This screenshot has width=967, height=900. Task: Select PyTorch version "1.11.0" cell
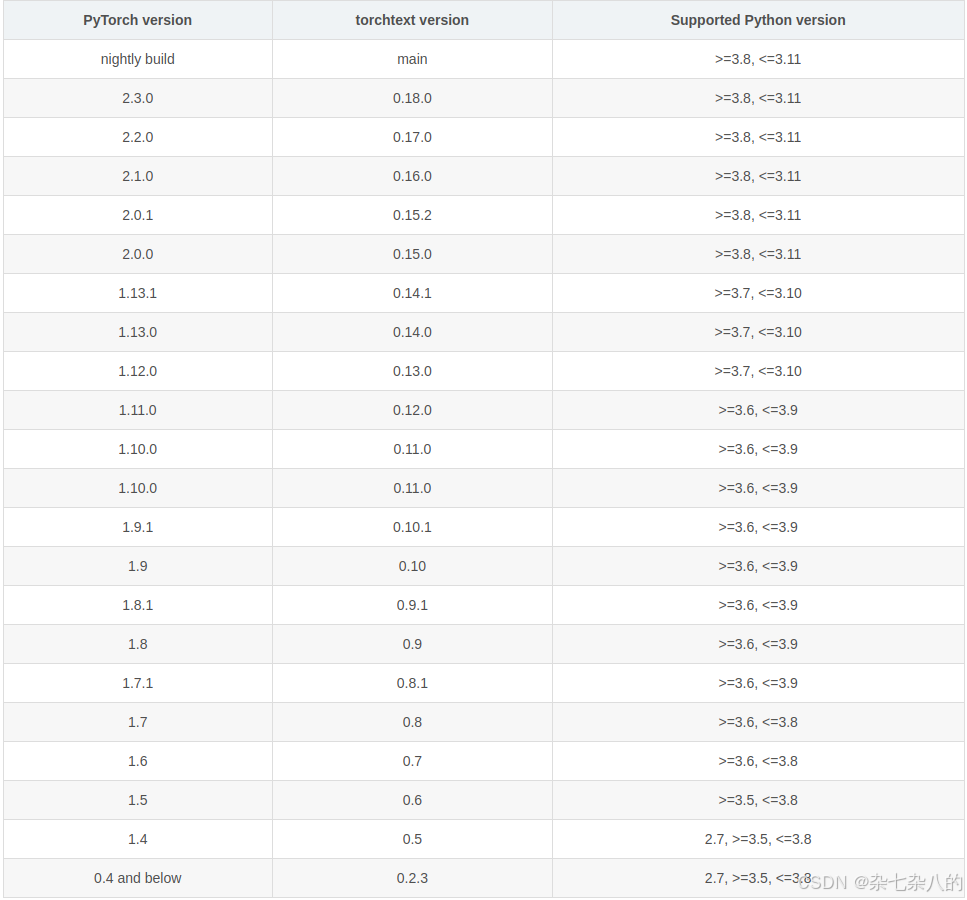pos(138,410)
